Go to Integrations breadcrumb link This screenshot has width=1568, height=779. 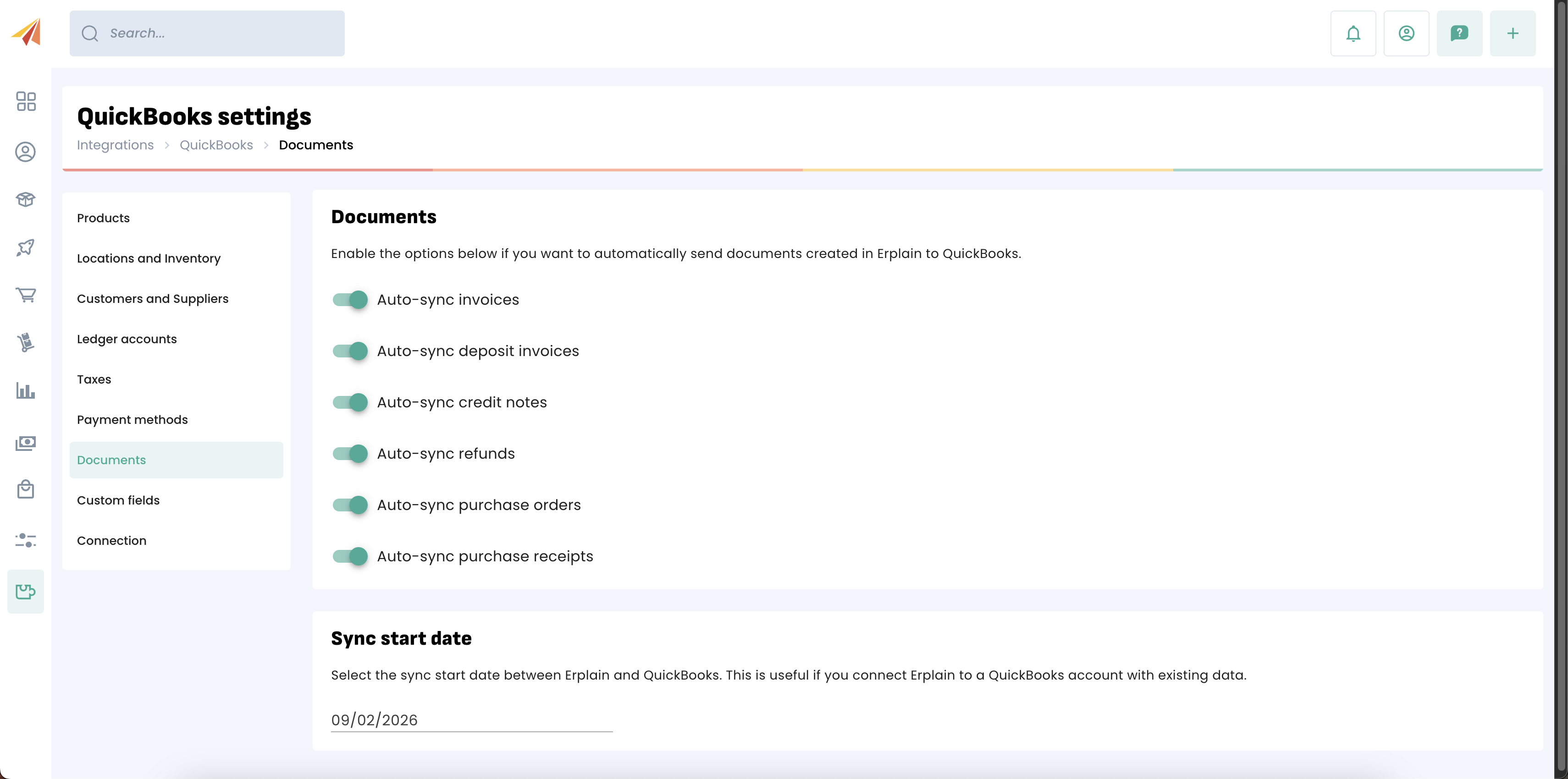[115, 145]
